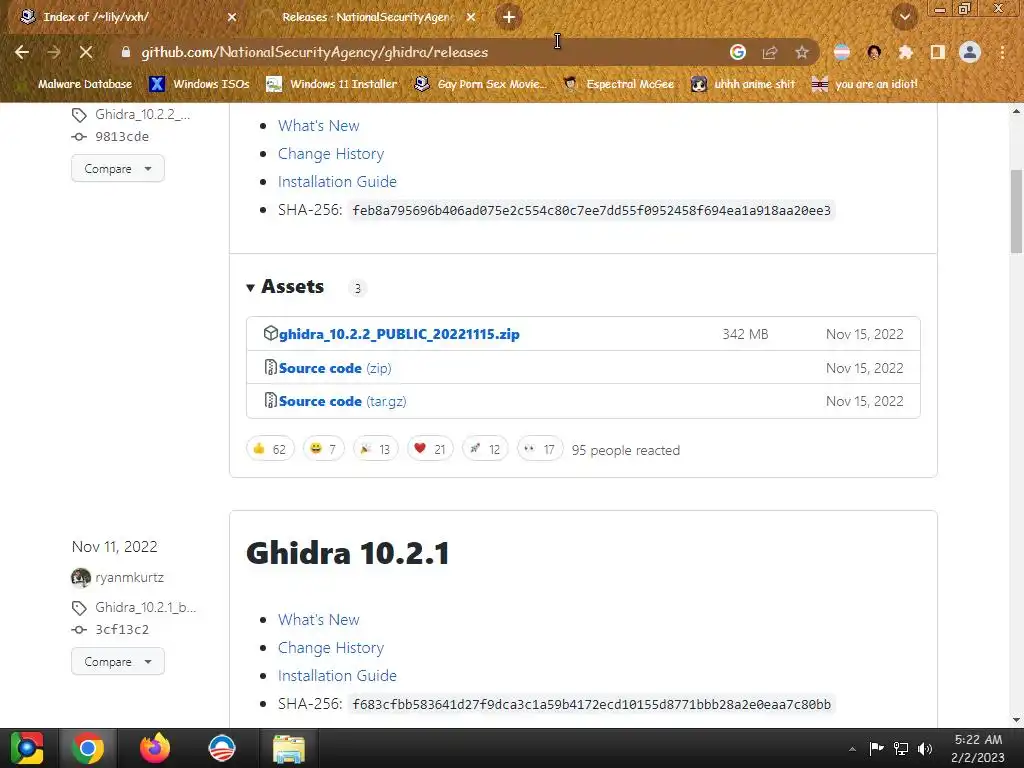Download Source code (zip)
Image resolution: width=1024 pixels, height=768 pixels.
pyautogui.click(x=335, y=368)
